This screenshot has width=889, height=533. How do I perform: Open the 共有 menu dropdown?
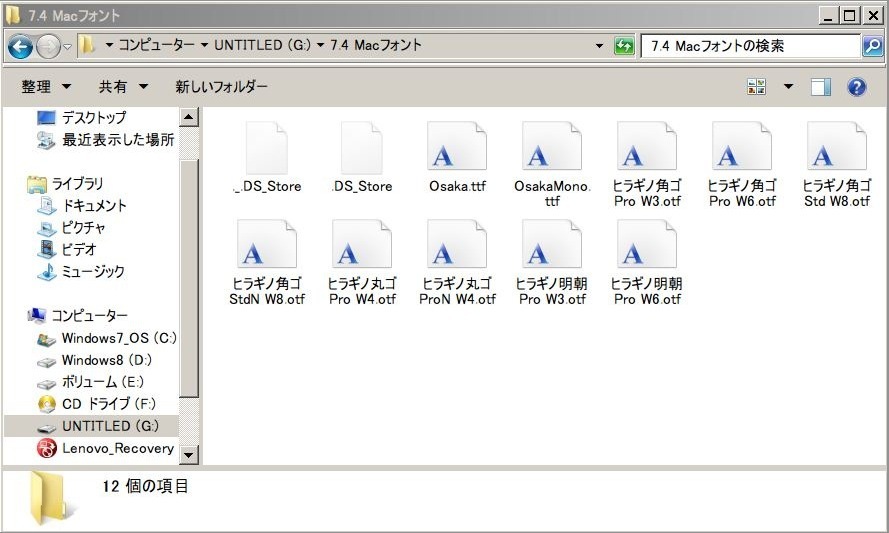pyautogui.click(x=123, y=87)
